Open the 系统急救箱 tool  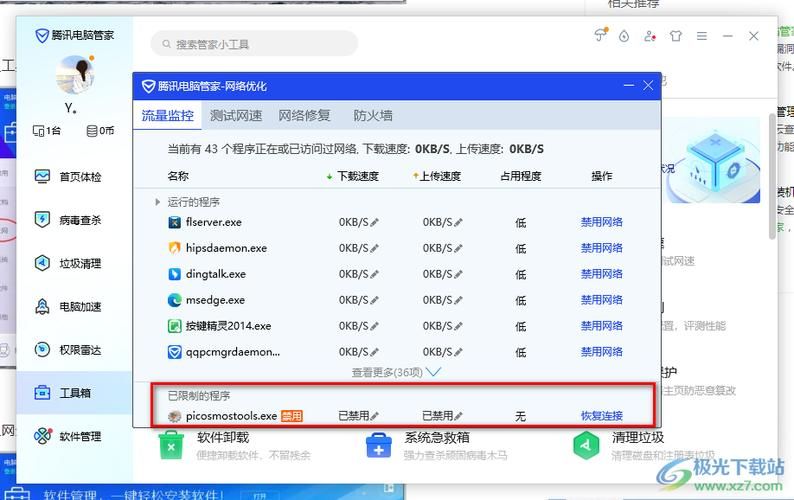click(436, 445)
